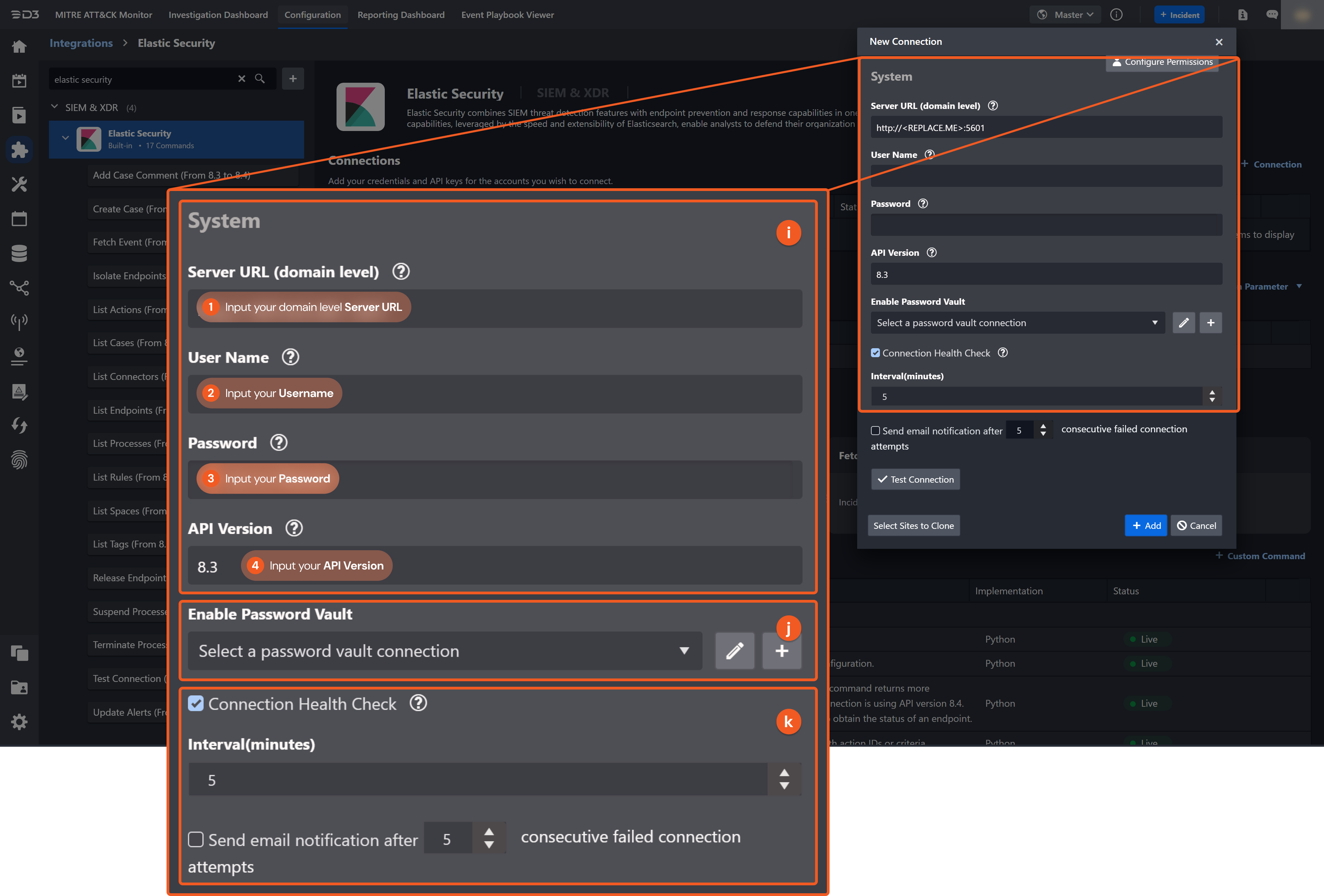1324x896 pixels.
Task: Select the Home icon in the sidebar
Action: (19, 47)
